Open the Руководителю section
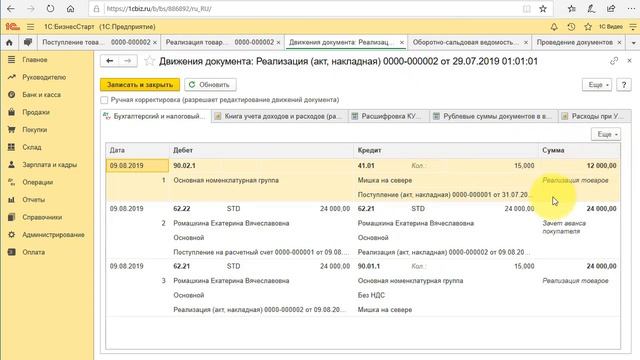Screen dimensions: 640x360 (44, 77)
